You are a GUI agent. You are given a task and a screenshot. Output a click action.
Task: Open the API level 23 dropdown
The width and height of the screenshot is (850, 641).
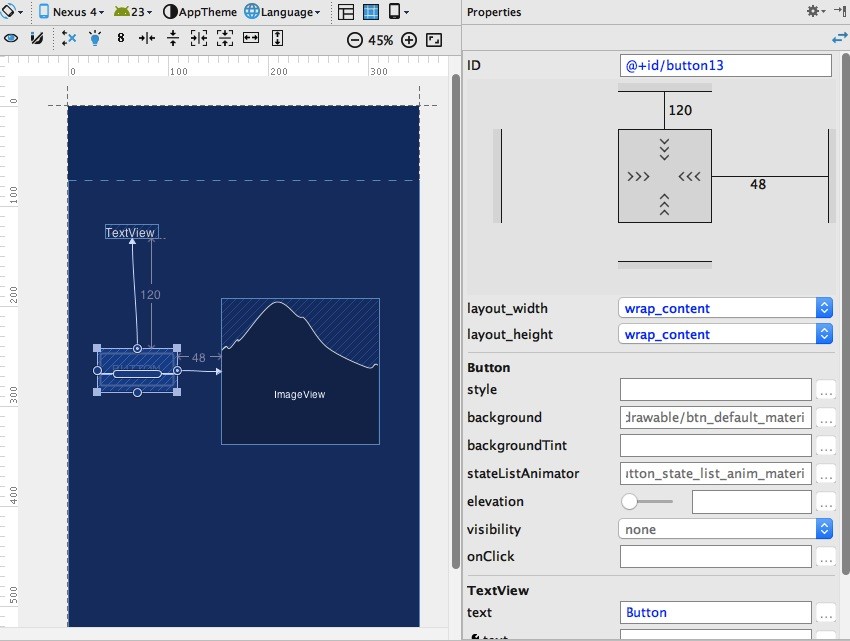(133, 11)
